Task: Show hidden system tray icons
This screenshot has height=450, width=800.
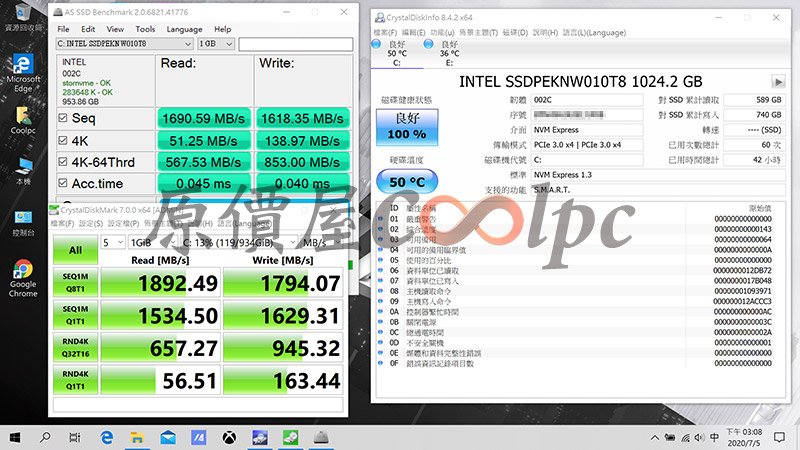Action: [x=655, y=438]
